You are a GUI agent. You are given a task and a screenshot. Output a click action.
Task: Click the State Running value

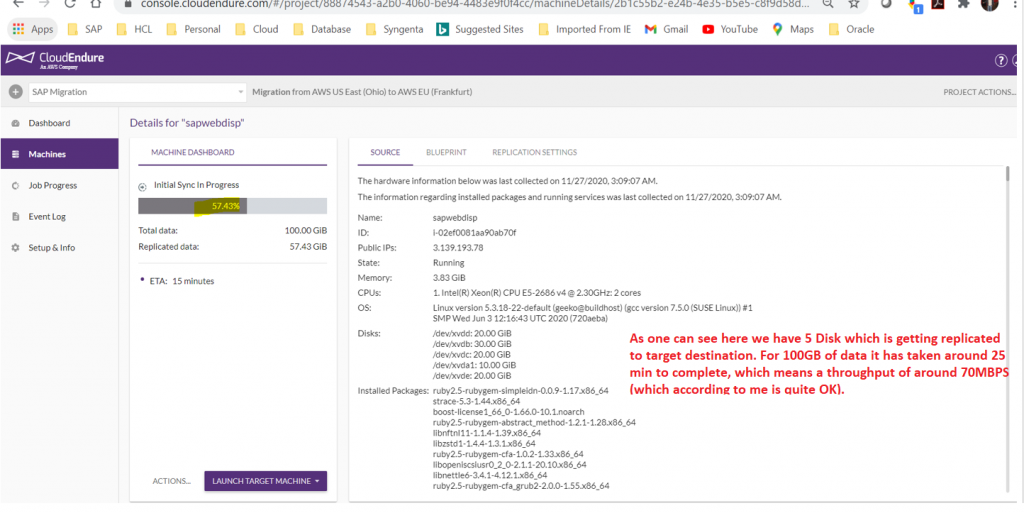(449, 263)
